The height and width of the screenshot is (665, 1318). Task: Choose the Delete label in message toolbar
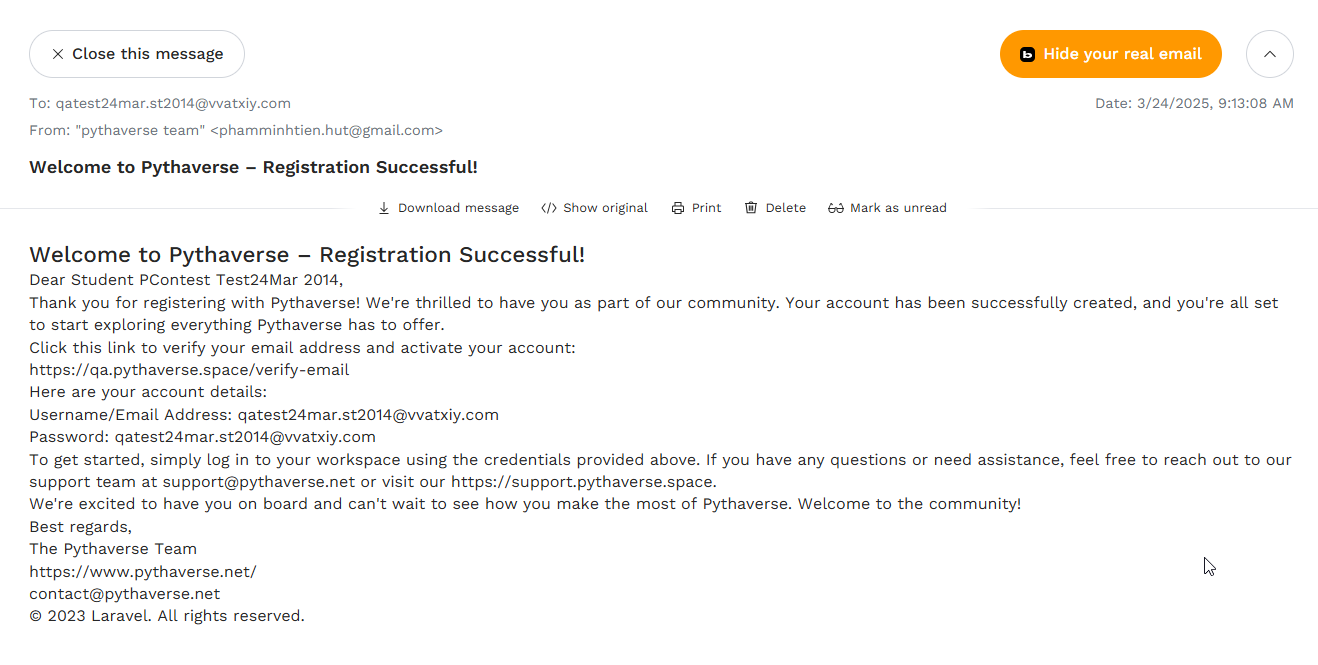click(786, 208)
